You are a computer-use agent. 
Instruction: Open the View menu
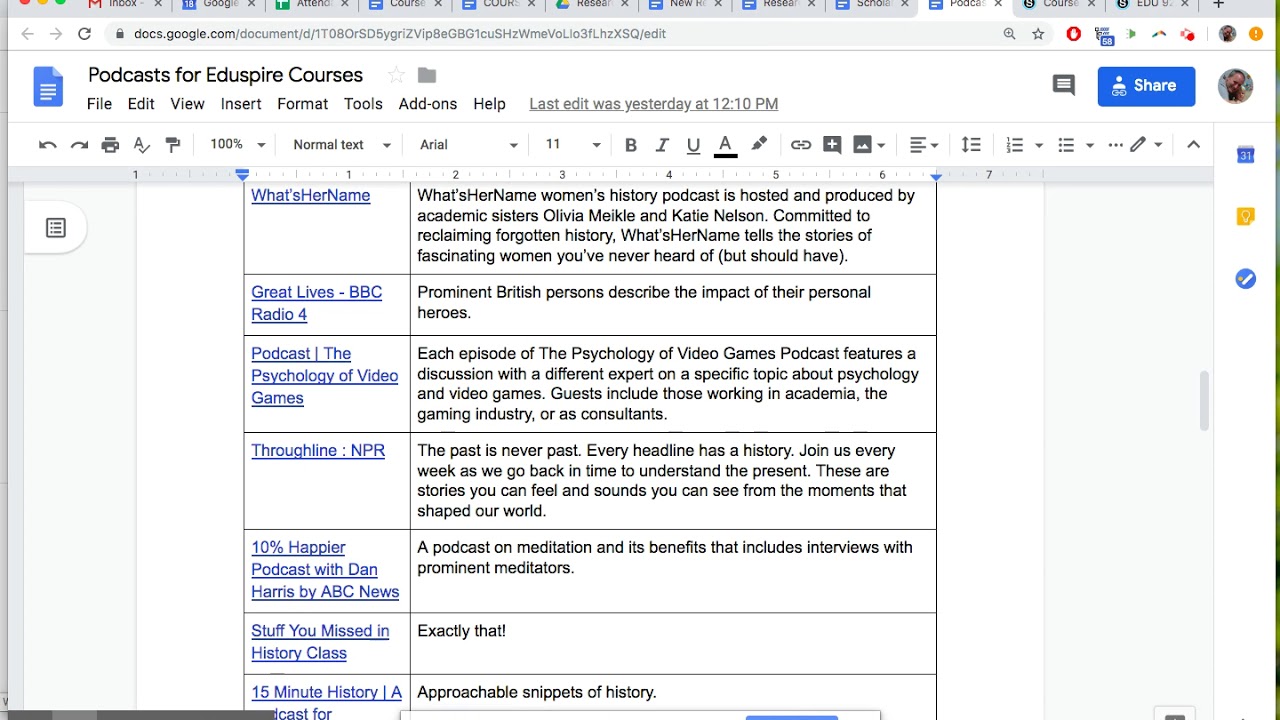pos(187,104)
